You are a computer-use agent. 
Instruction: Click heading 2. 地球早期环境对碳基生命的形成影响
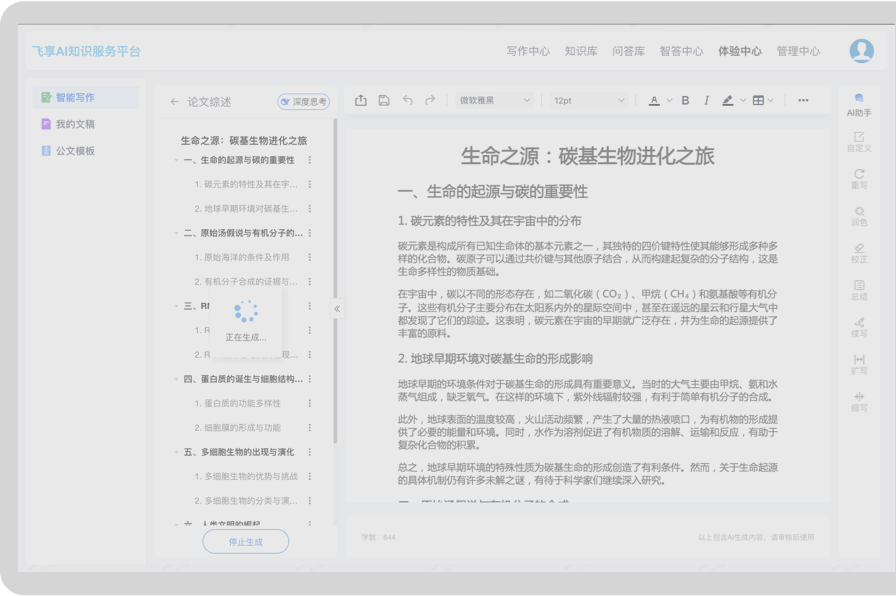coord(495,359)
